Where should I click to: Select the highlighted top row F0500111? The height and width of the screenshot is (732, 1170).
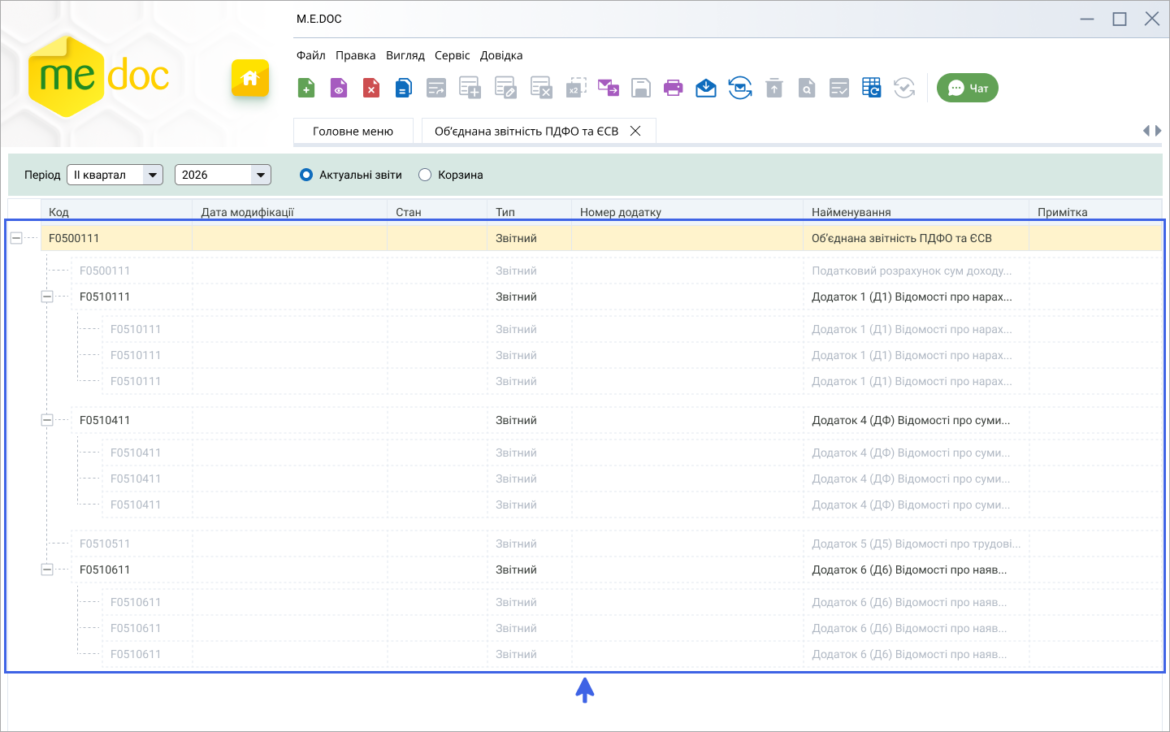point(601,238)
